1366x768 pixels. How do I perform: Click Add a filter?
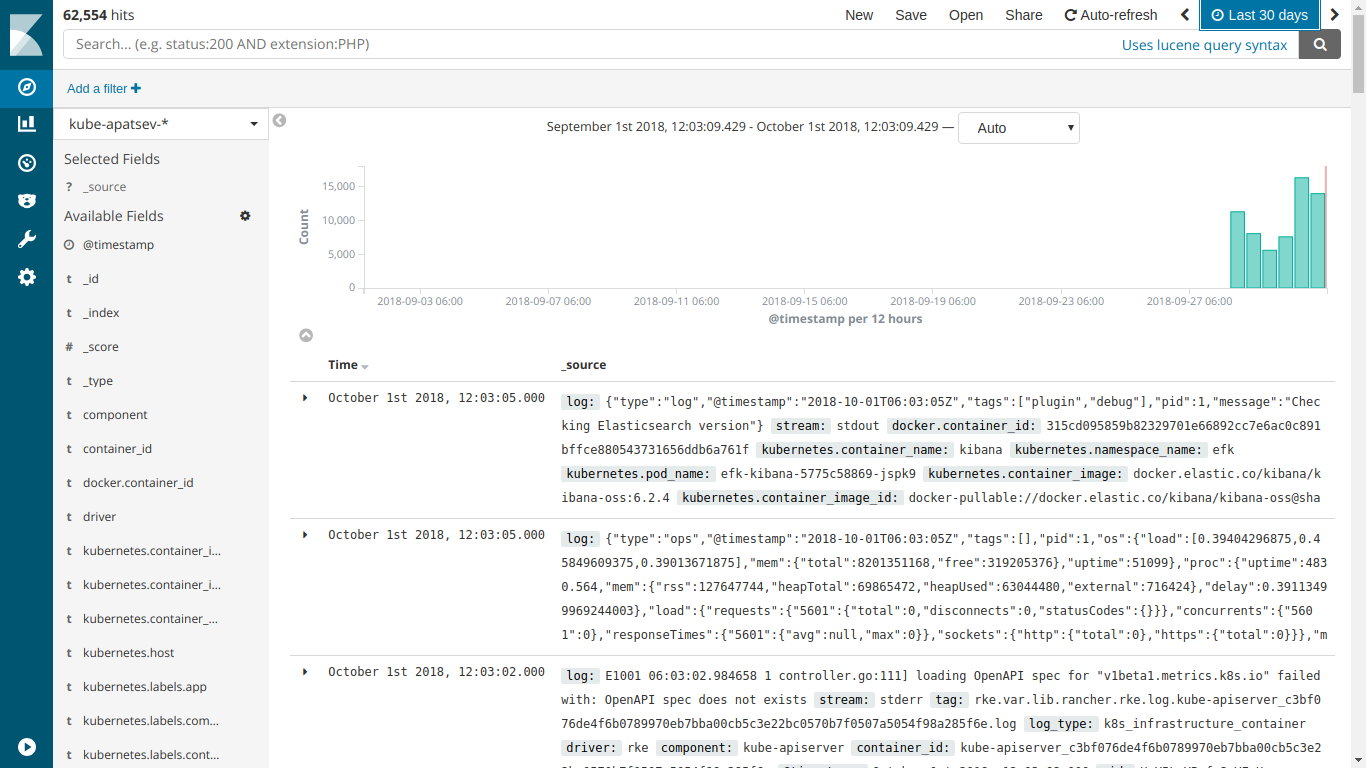[x=104, y=89]
